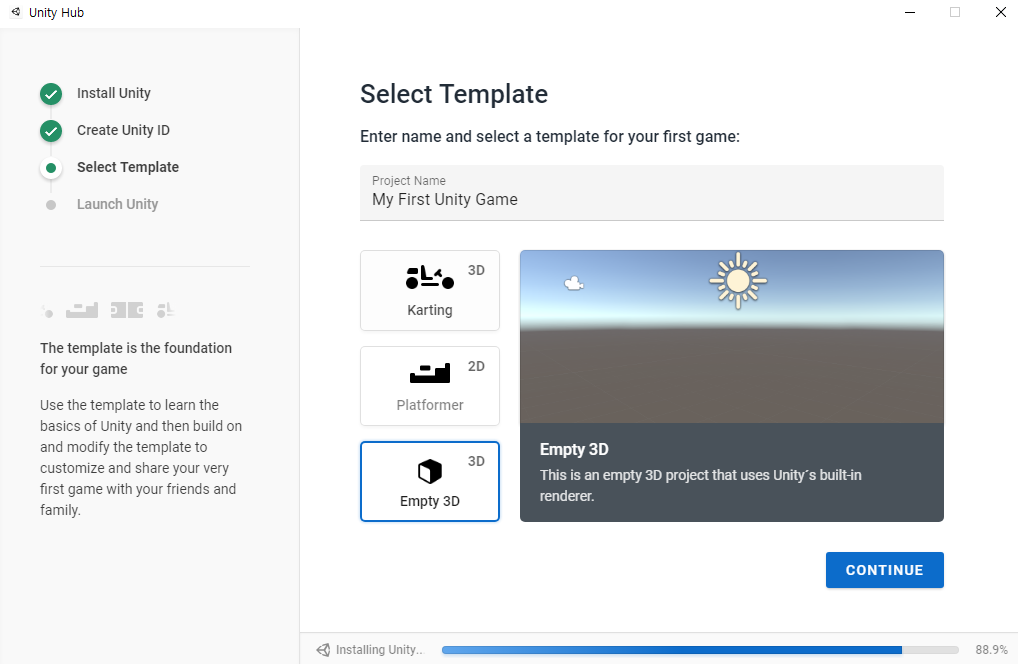
Task: Click the Empty 3D preview image
Action: coord(732,337)
